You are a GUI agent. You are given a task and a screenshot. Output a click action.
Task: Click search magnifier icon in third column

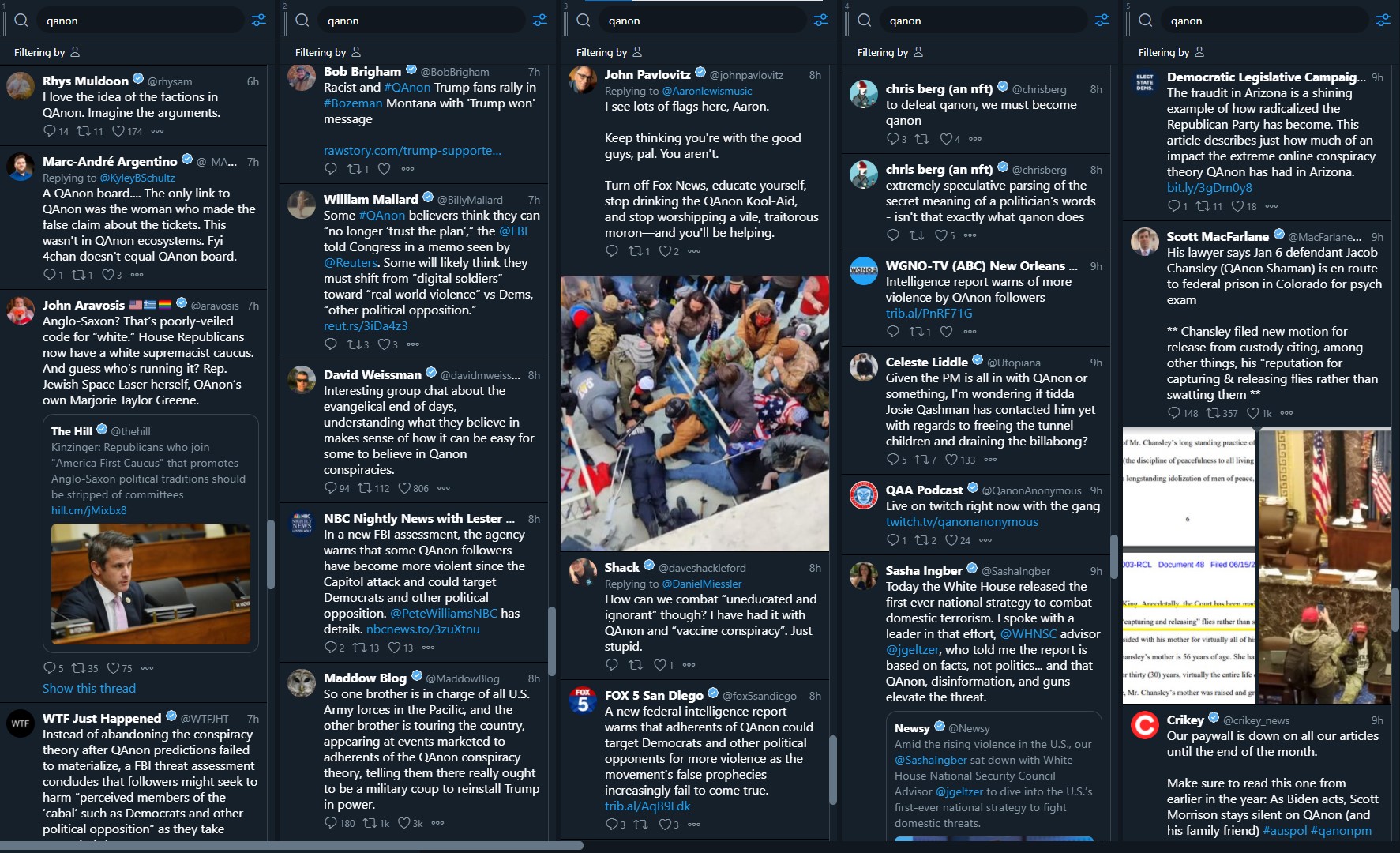(x=584, y=21)
